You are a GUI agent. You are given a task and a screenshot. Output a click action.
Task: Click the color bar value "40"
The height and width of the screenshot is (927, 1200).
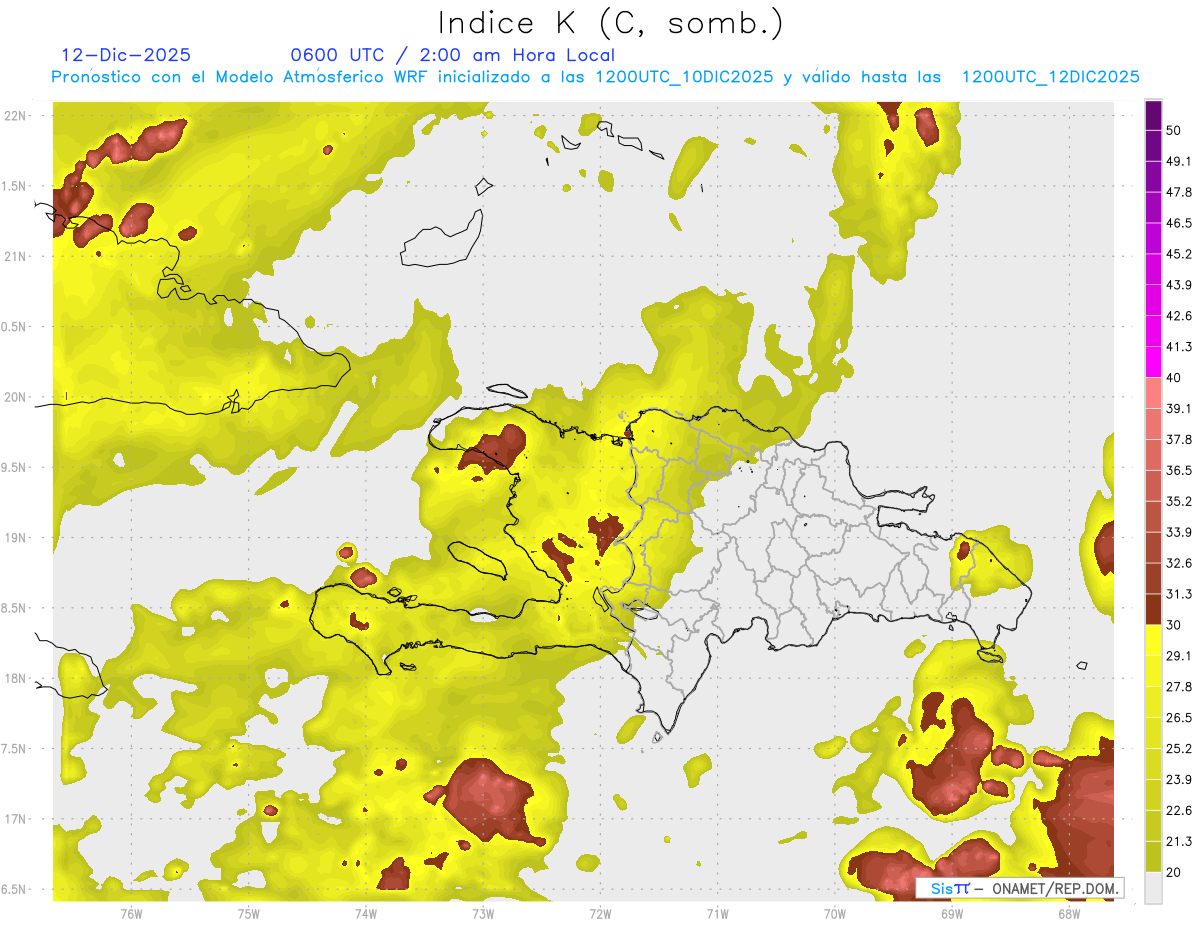pyautogui.click(x=1174, y=378)
